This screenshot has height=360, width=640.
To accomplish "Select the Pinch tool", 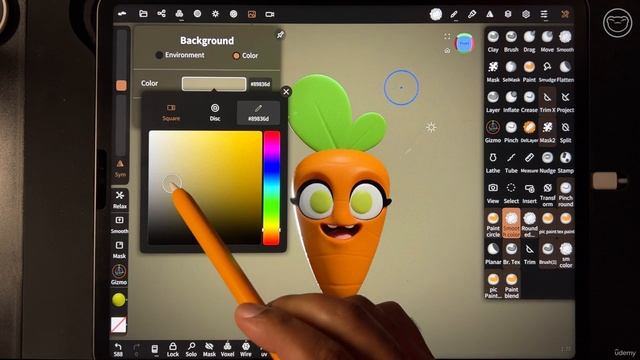I will click(x=511, y=132).
